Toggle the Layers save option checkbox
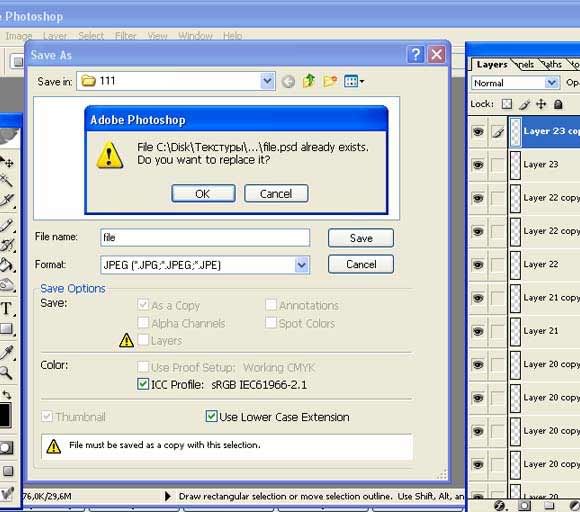 (143, 340)
